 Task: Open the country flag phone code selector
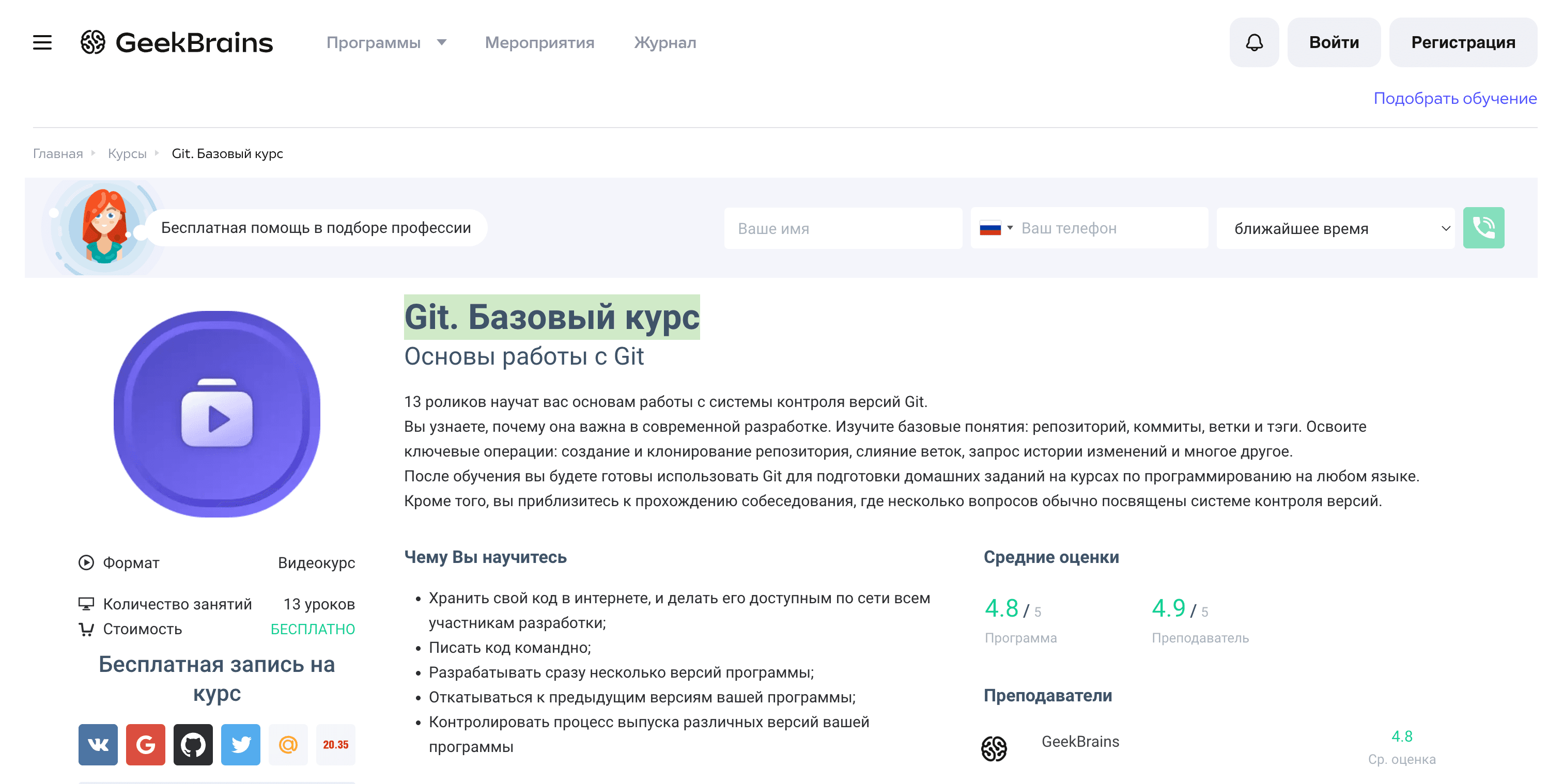(996, 228)
